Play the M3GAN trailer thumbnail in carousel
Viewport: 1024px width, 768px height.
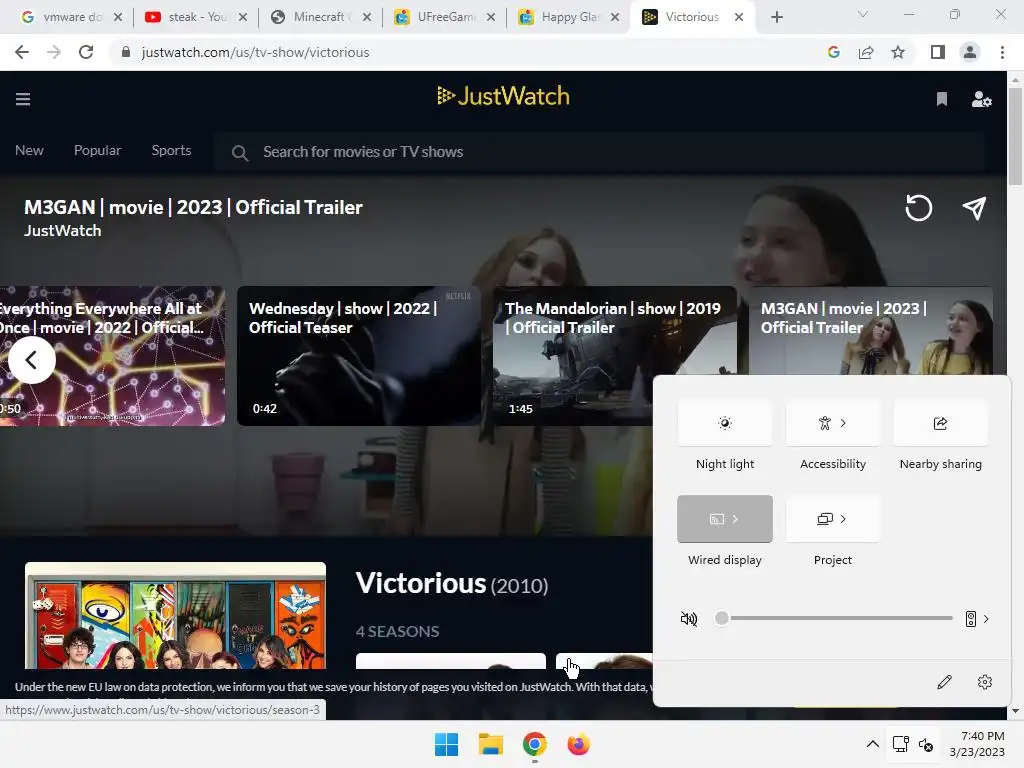tap(871, 330)
